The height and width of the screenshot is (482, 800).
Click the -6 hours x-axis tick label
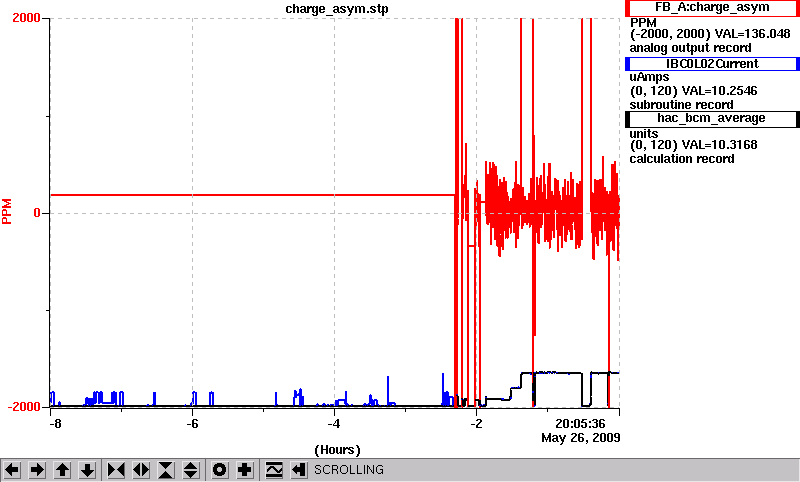pos(192,424)
